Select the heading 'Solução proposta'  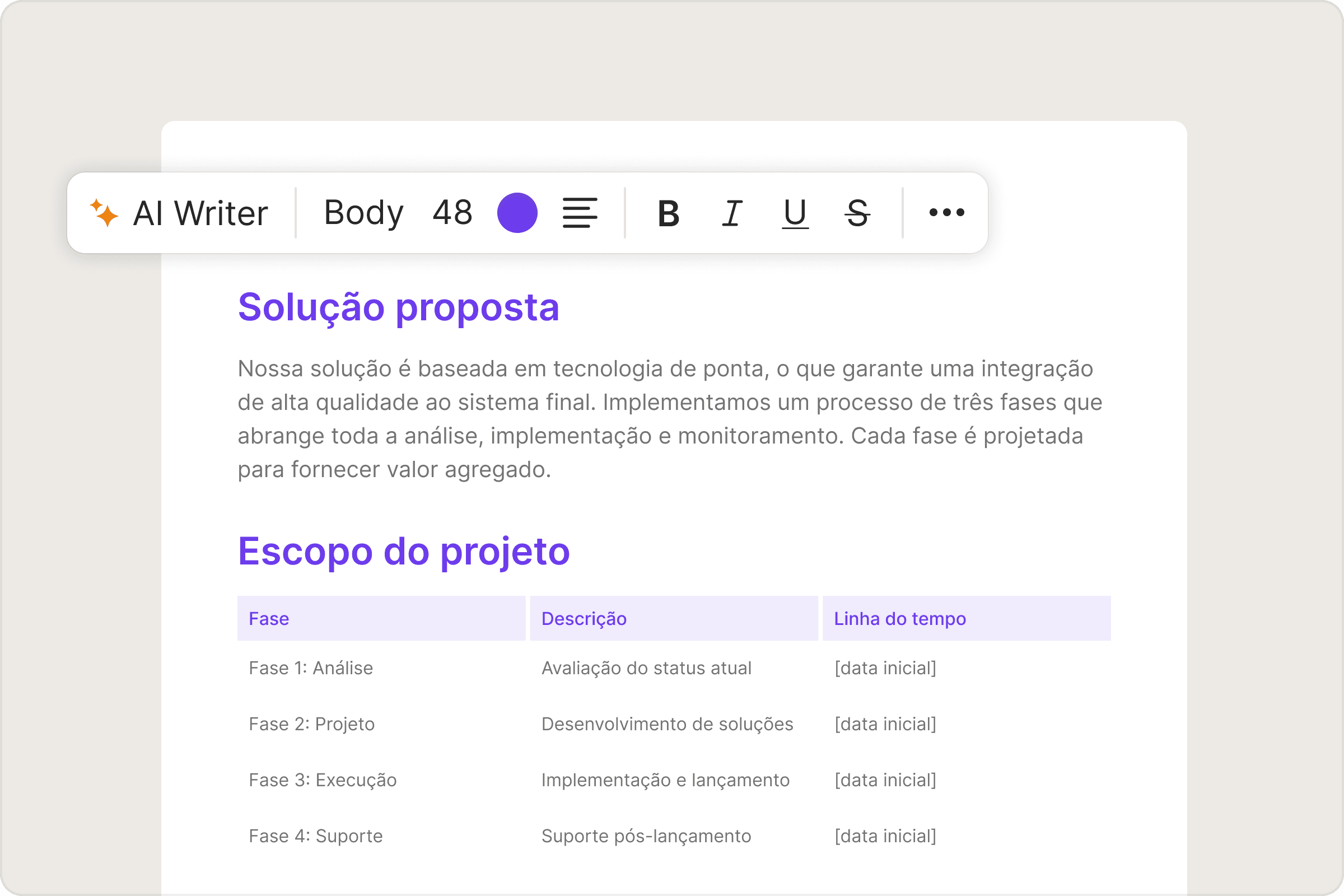coord(398,308)
